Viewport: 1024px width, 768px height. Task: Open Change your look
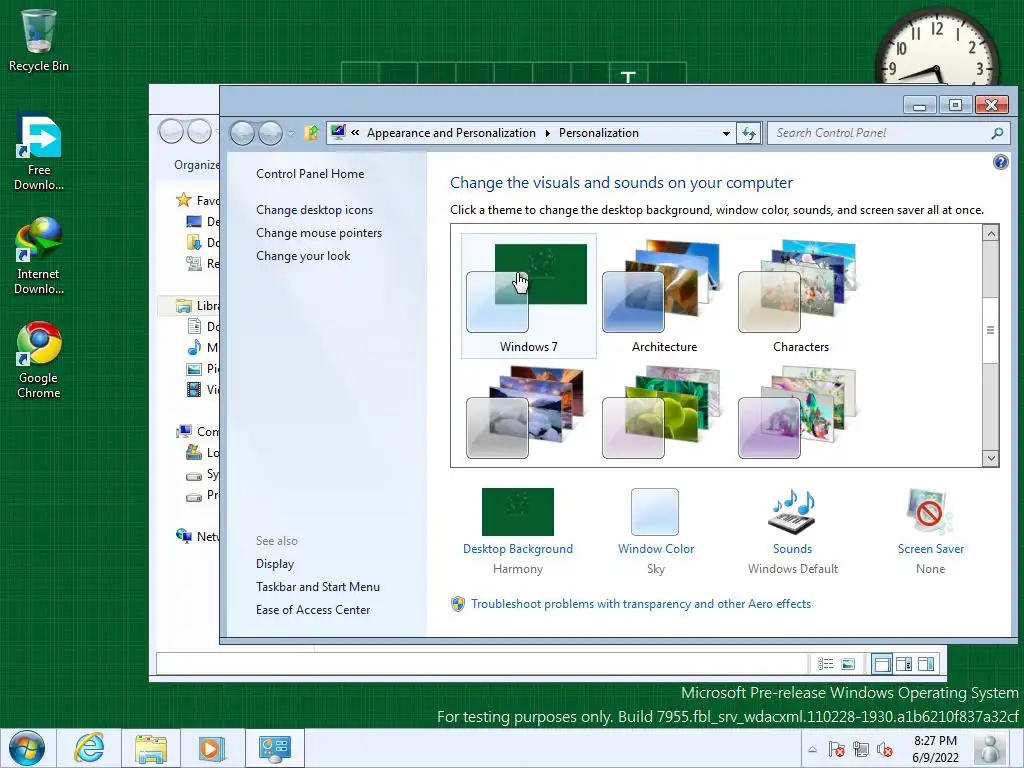(303, 256)
